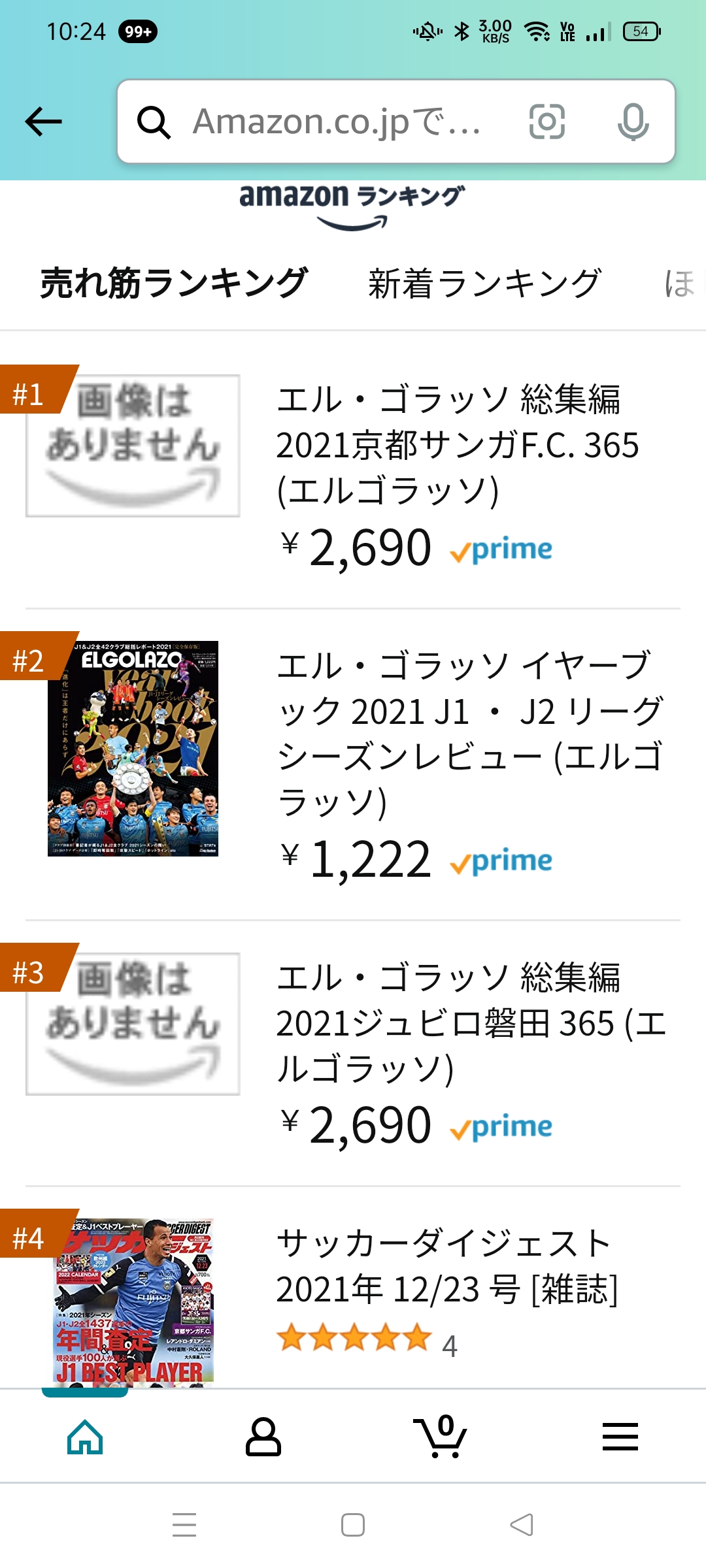
Task: Open camera scan search icon
Action: click(x=546, y=122)
